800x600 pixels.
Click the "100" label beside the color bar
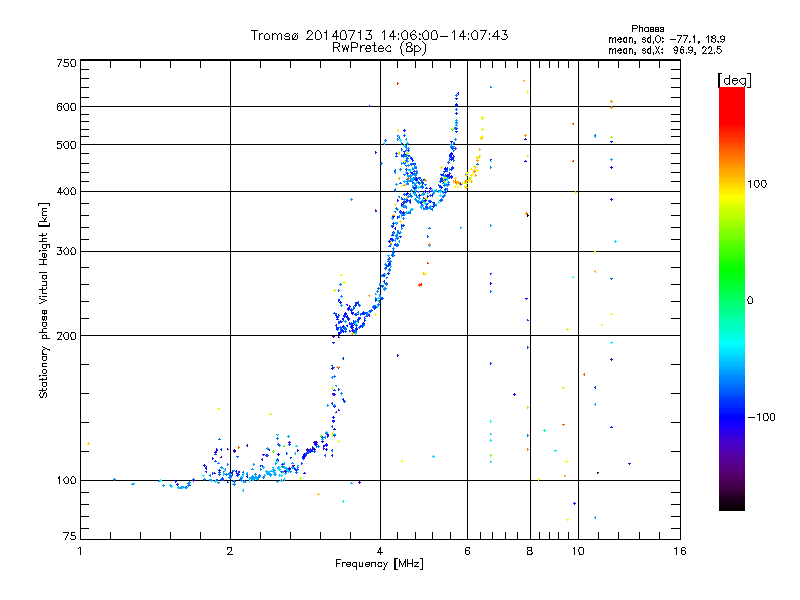[x=757, y=184]
